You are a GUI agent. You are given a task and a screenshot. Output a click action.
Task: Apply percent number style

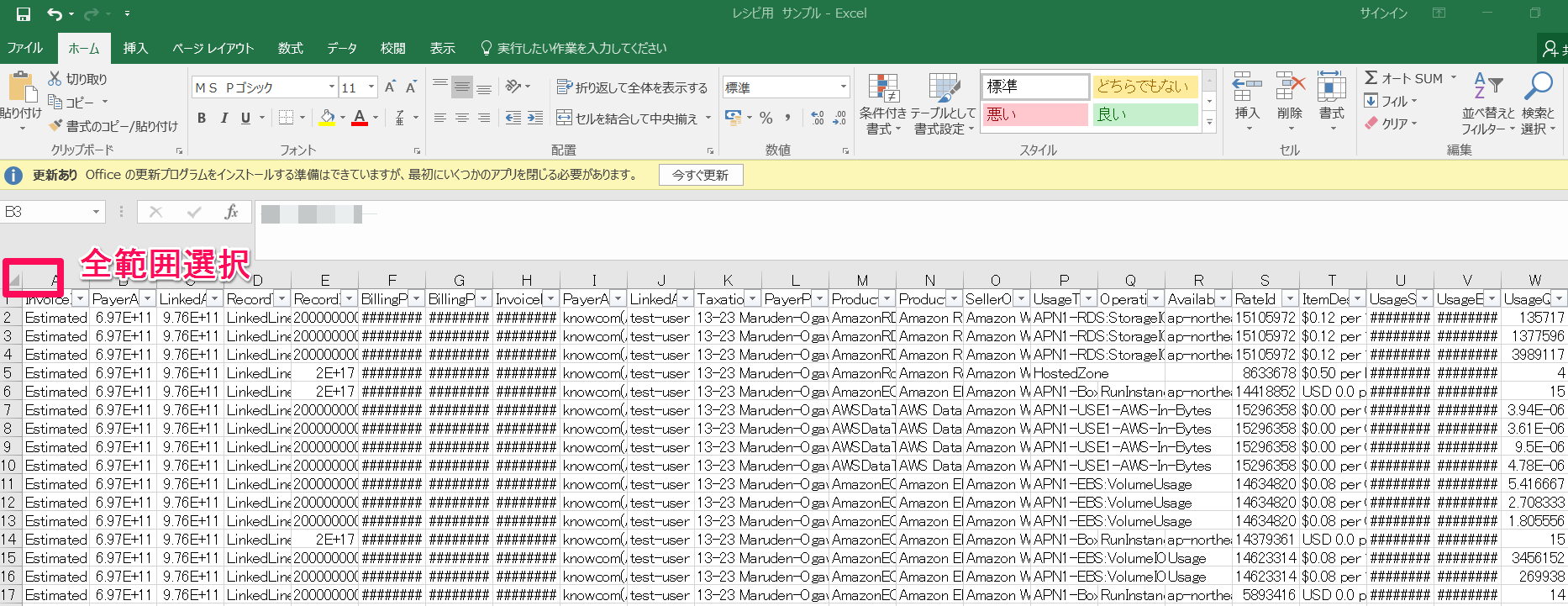[766, 118]
